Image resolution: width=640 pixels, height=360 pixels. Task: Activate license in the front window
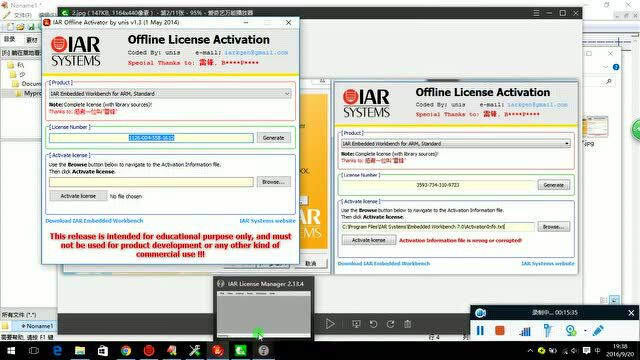[78, 196]
